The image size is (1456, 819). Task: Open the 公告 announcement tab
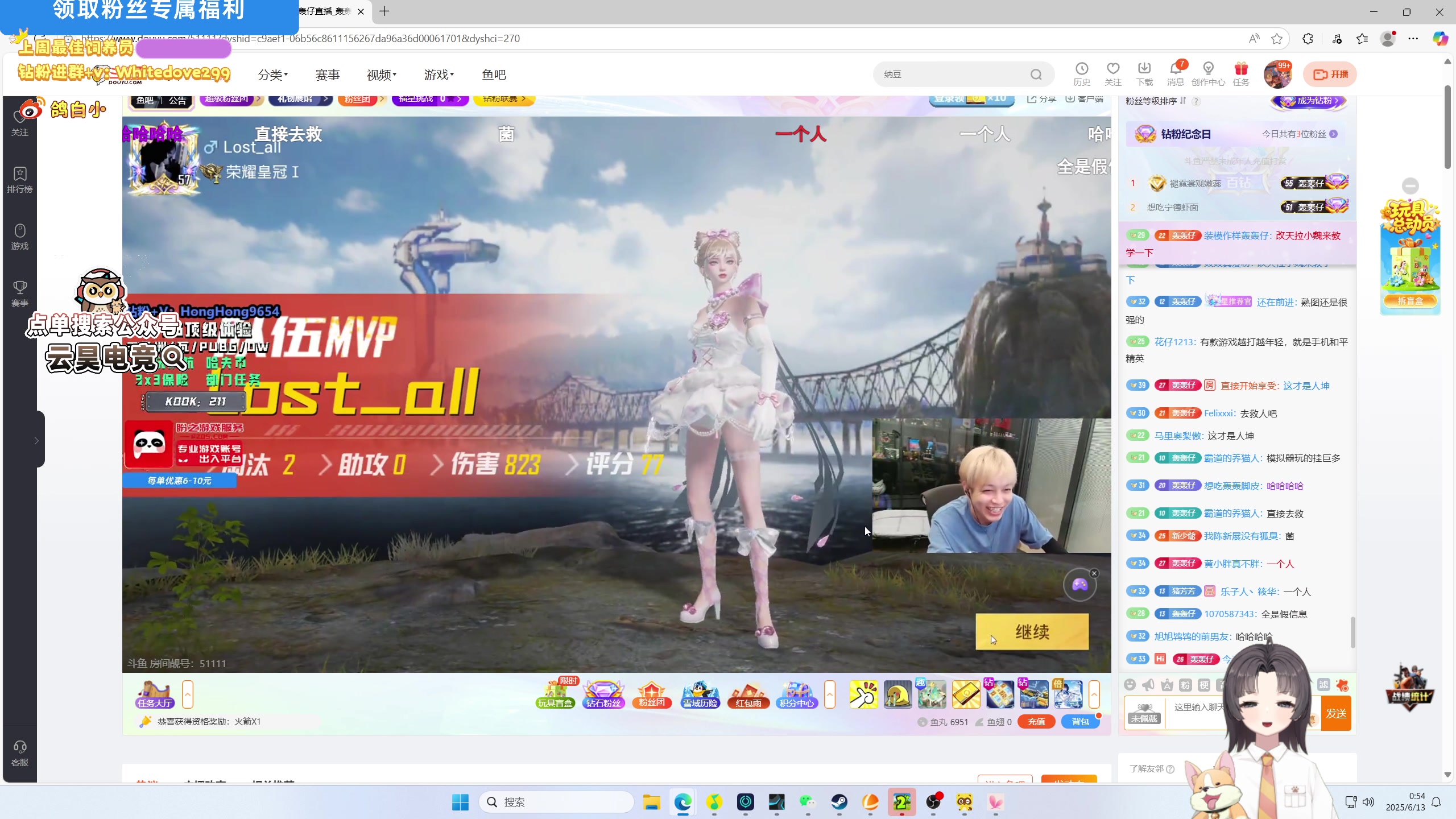coord(177,101)
